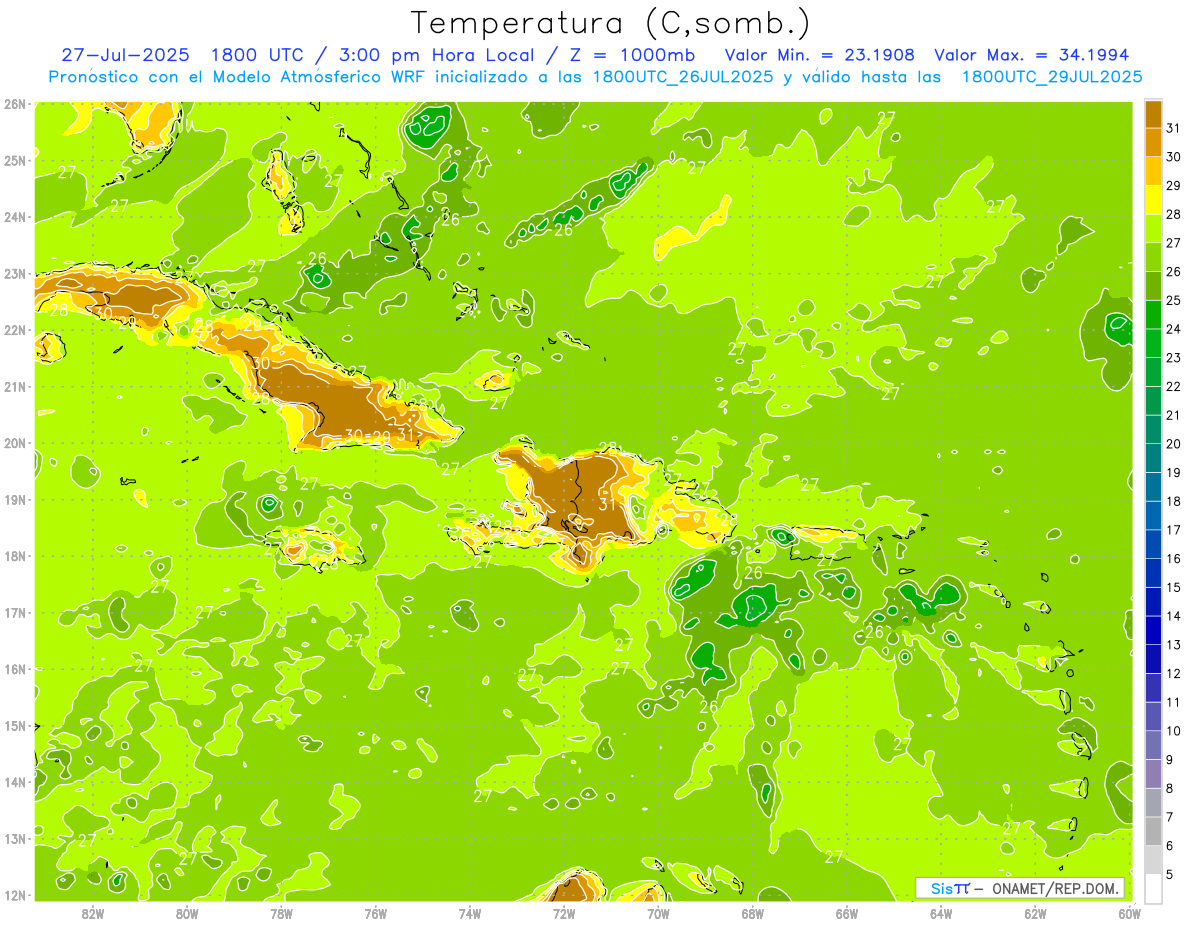The height and width of the screenshot is (927, 1200).
Task: Click the 68W longitude axis label
Action: point(752,913)
